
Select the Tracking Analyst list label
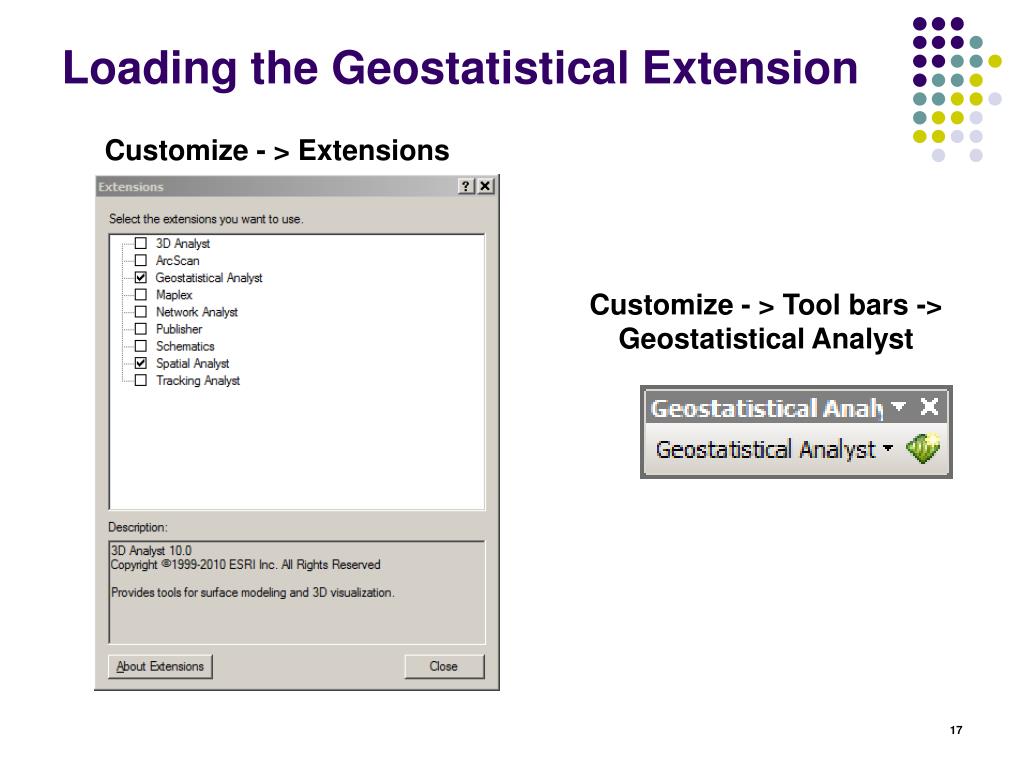(x=198, y=380)
